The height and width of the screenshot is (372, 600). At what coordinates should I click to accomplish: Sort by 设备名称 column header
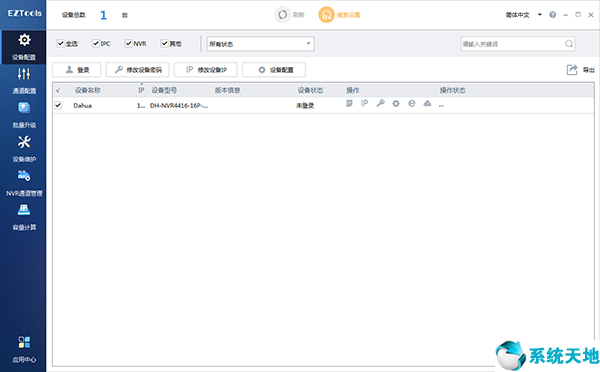coord(88,90)
